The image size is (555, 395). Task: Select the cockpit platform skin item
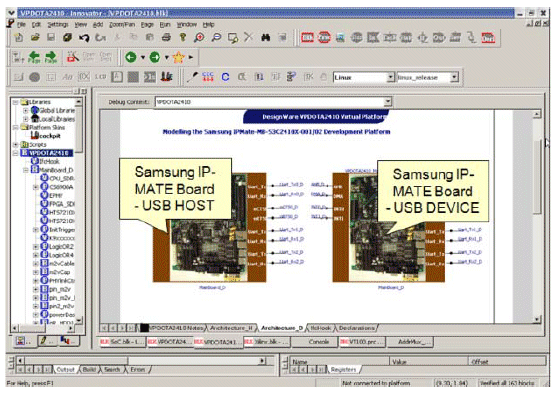tap(46, 136)
